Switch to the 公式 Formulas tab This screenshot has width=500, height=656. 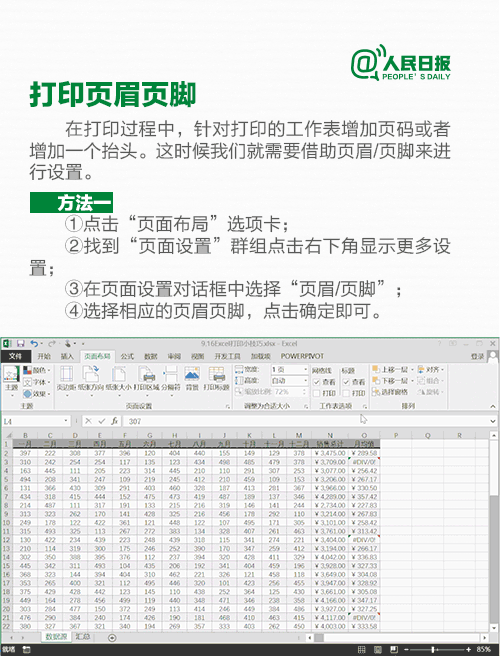click(127, 356)
